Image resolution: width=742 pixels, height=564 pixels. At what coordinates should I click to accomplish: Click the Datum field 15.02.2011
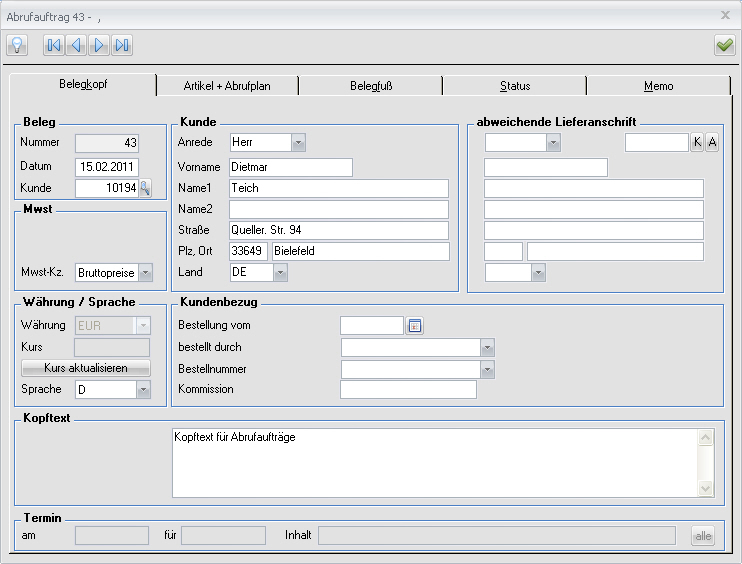(107, 167)
